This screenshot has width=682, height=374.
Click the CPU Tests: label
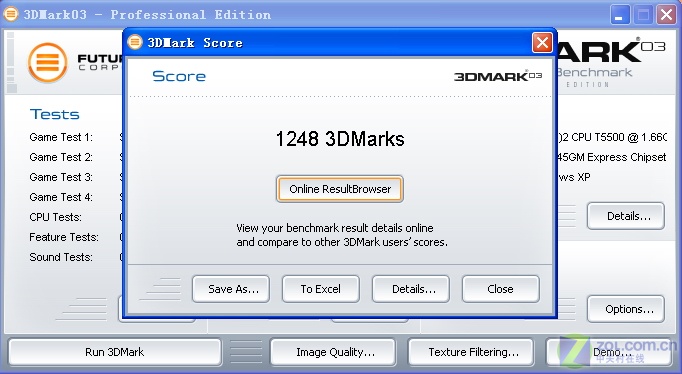(x=55, y=217)
